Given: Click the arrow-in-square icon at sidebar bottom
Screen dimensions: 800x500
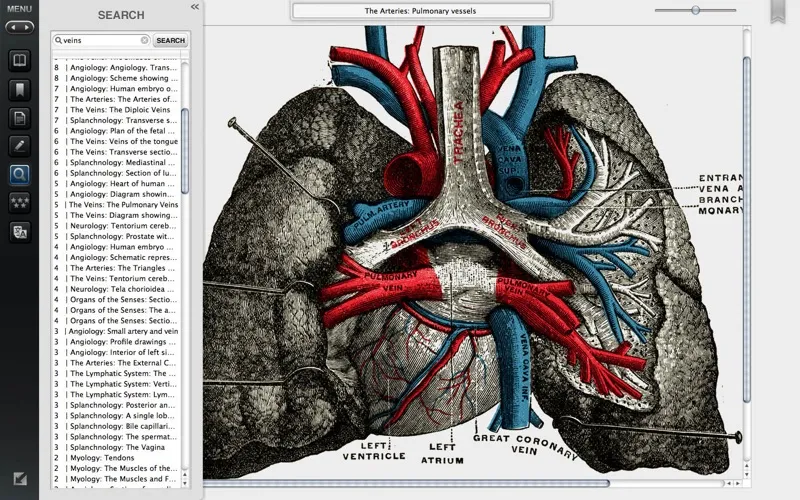Looking at the screenshot, I should 19,479.
